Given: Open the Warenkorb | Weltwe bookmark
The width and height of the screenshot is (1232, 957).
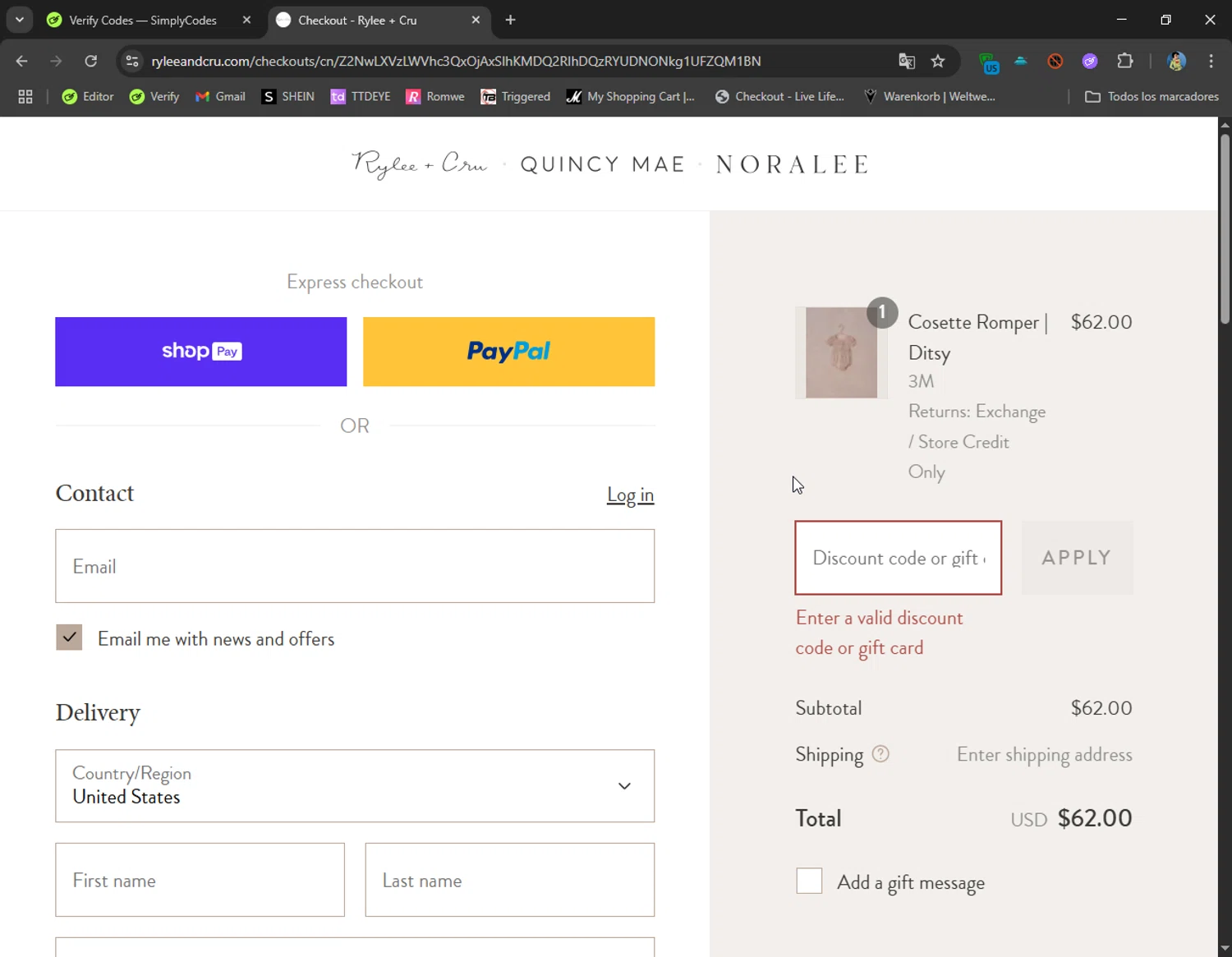Looking at the screenshot, I should pyautogui.click(x=929, y=96).
